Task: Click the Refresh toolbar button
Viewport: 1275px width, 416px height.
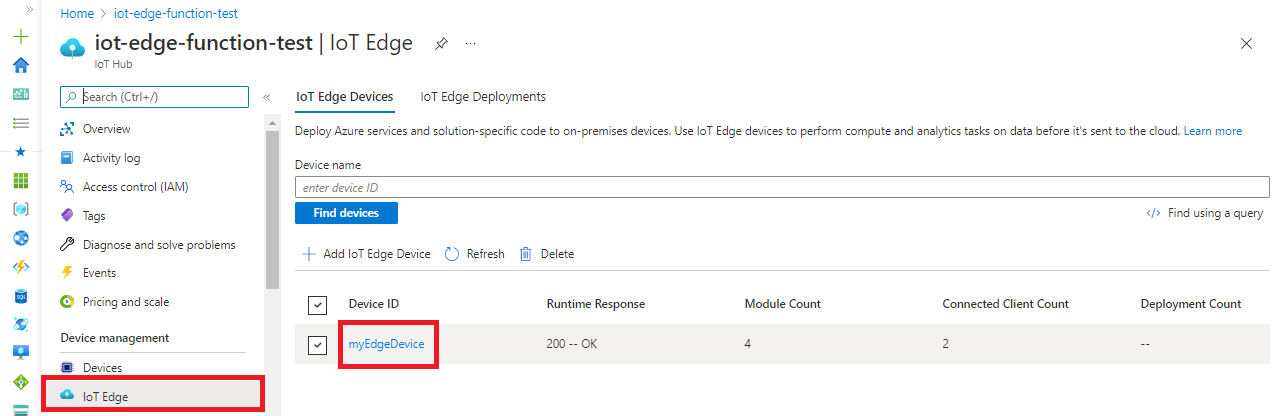Action: pos(474,254)
